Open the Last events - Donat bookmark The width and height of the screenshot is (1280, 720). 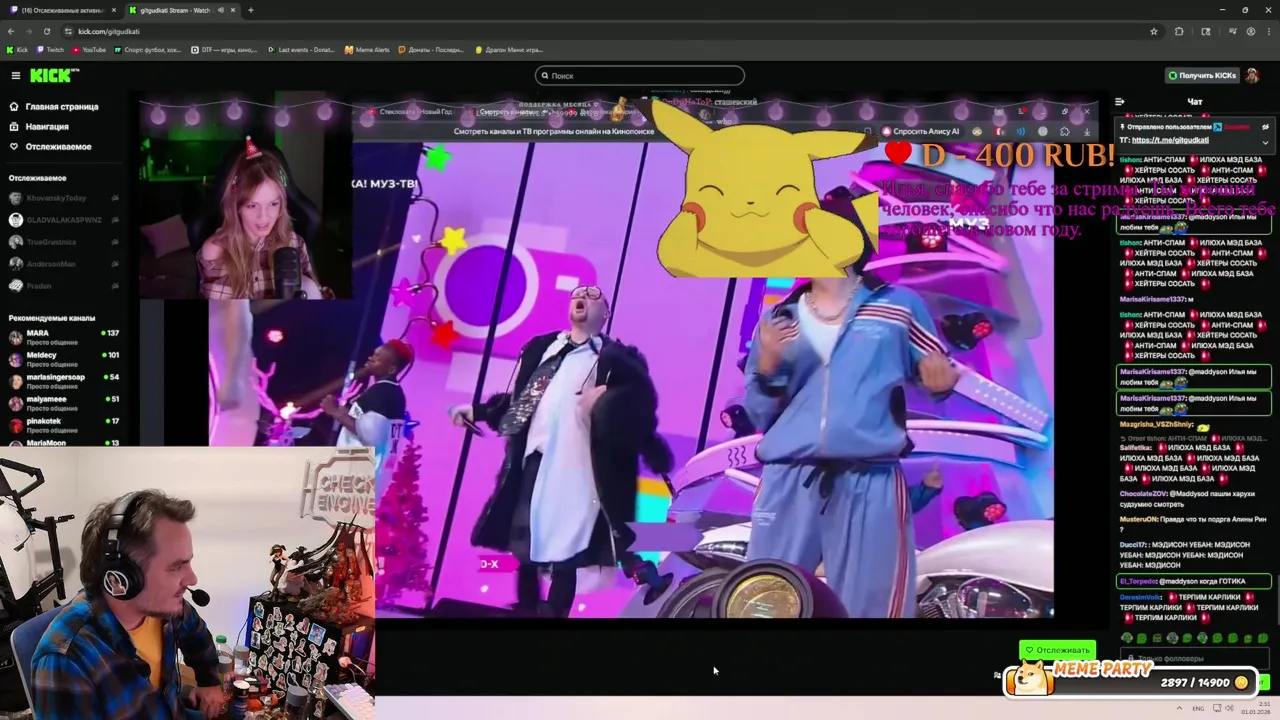[x=301, y=49]
